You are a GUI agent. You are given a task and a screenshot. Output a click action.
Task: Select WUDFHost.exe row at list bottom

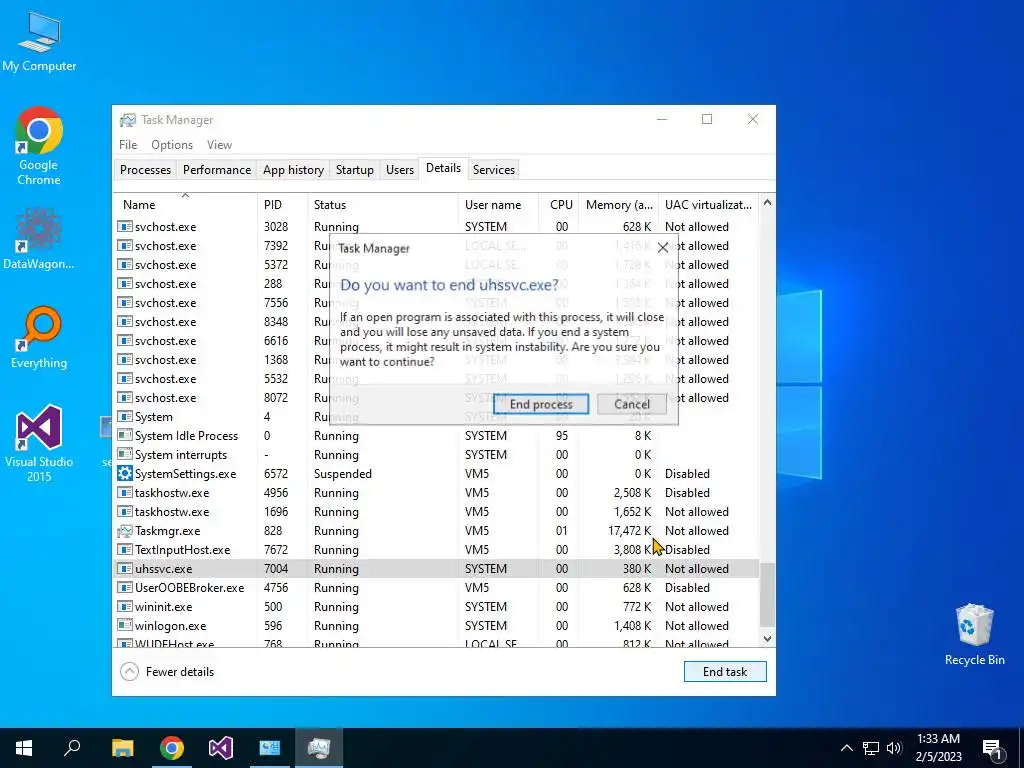[x=436, y=643]
